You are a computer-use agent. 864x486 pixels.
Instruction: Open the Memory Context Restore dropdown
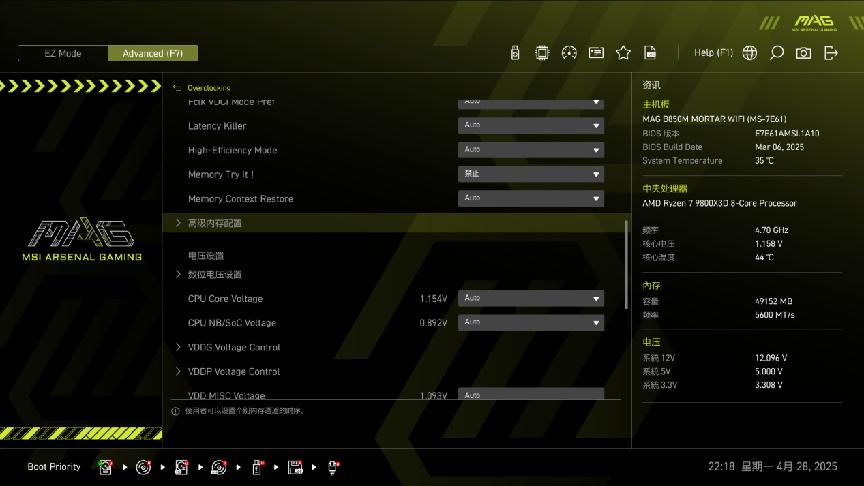pos(531,198)
